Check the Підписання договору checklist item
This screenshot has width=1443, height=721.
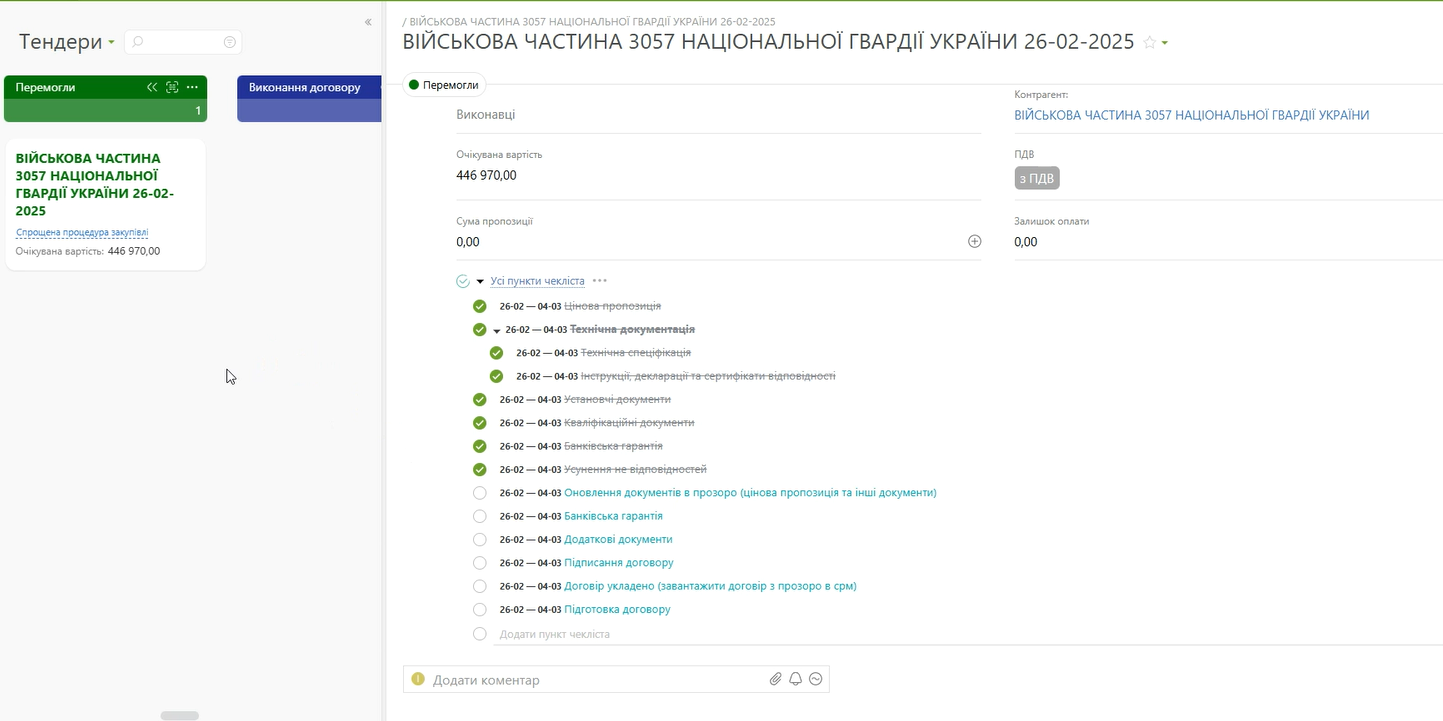pyautogui.click(x=479, y=563)
